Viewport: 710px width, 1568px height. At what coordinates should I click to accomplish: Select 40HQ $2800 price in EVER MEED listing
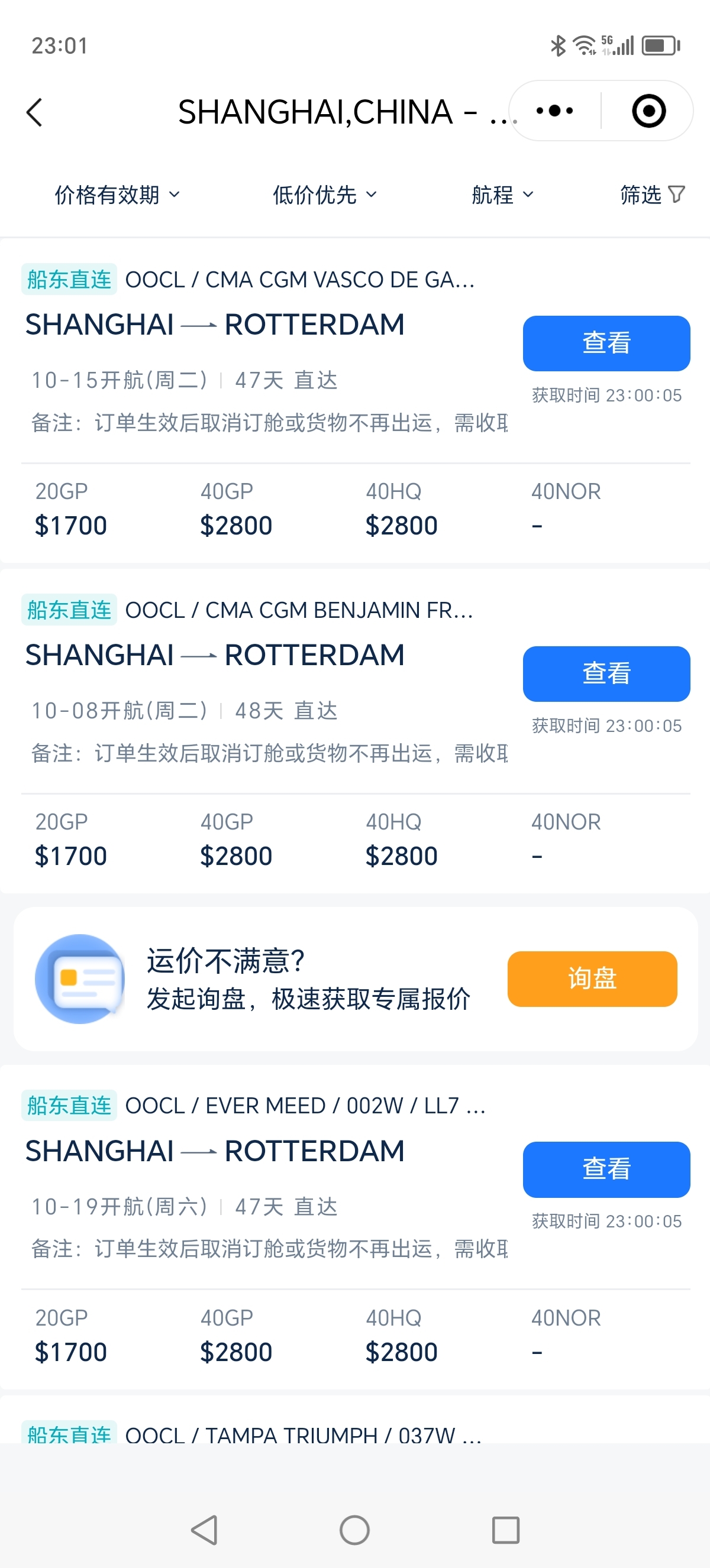(x=401, y=1336)
